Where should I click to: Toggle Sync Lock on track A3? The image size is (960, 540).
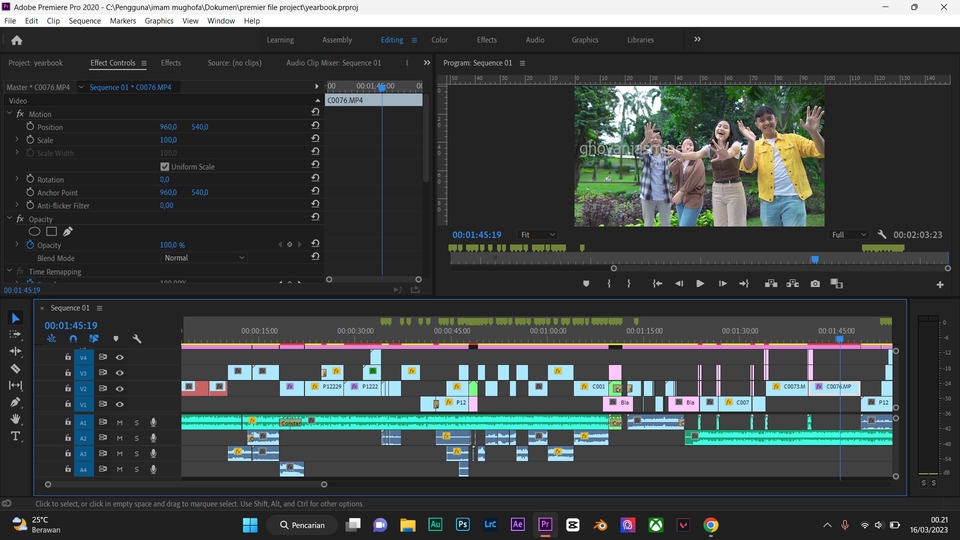tap(103, 453)
